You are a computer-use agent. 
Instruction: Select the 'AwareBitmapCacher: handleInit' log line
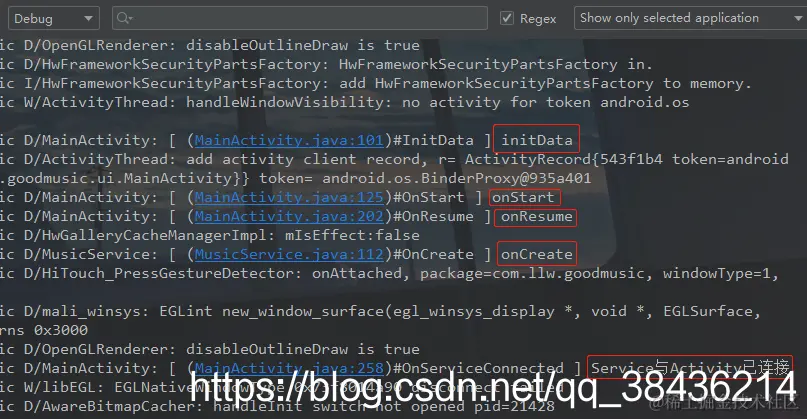pos(277,406)
